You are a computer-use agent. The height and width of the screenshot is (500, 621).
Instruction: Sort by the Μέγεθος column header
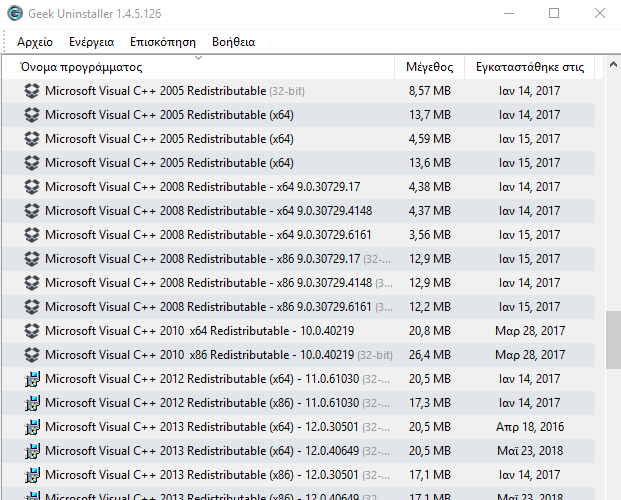430,67
